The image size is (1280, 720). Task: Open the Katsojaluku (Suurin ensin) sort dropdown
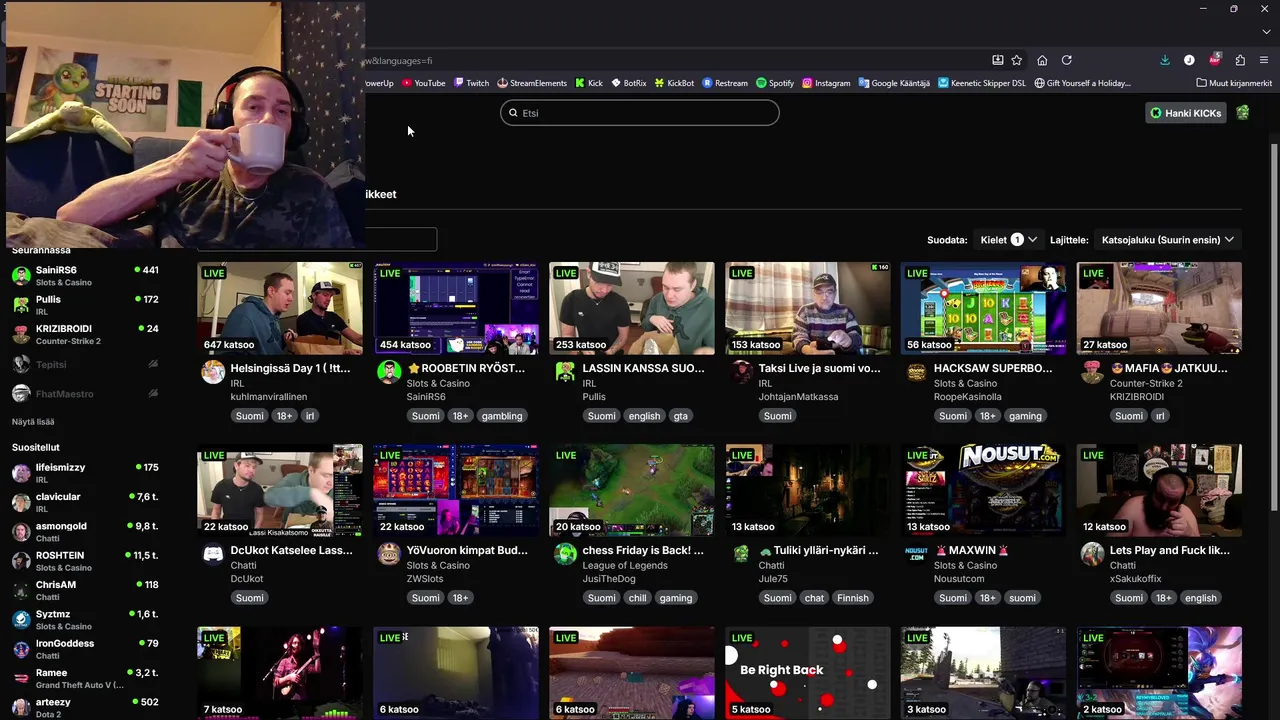1168,240
